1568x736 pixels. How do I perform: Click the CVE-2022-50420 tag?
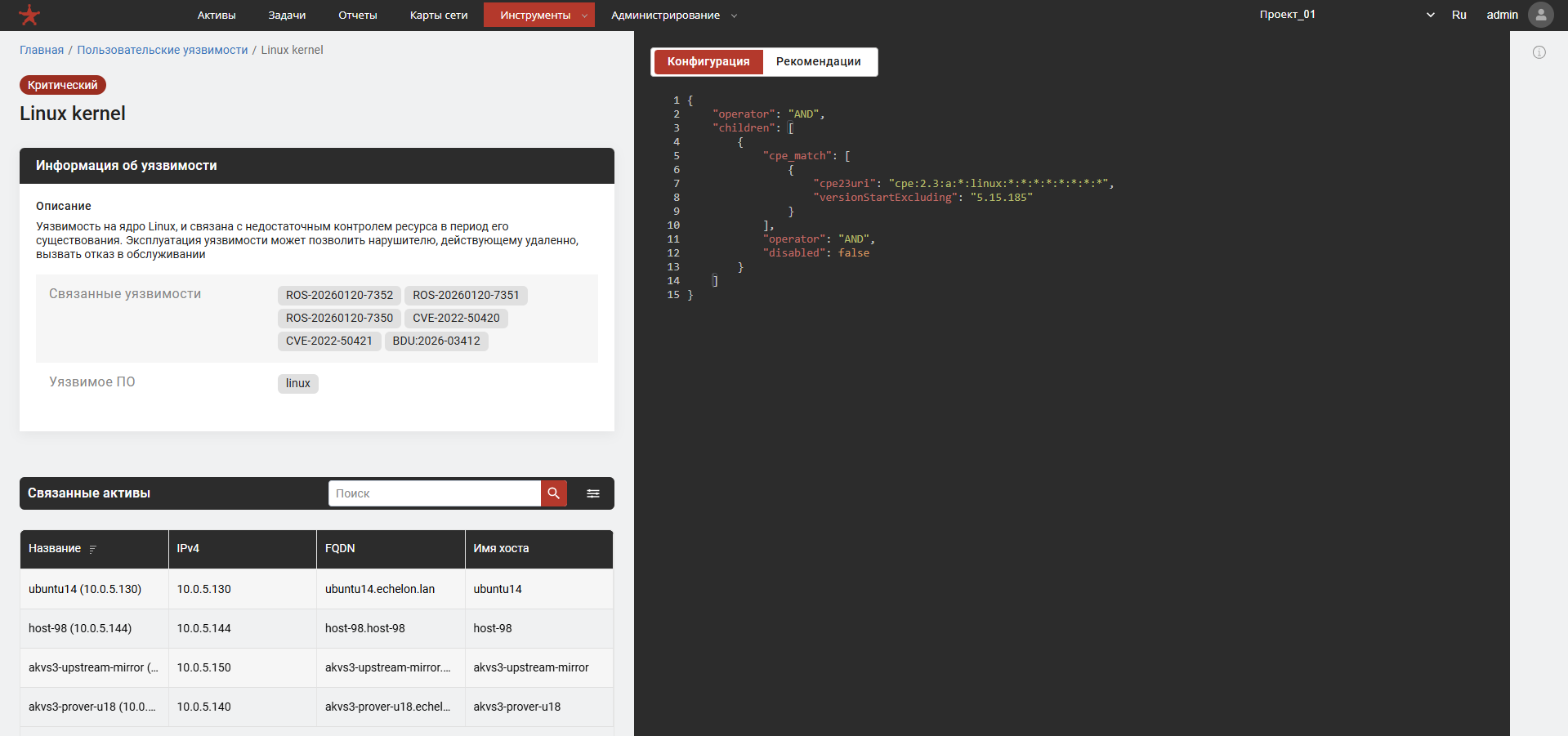(456, 318)
